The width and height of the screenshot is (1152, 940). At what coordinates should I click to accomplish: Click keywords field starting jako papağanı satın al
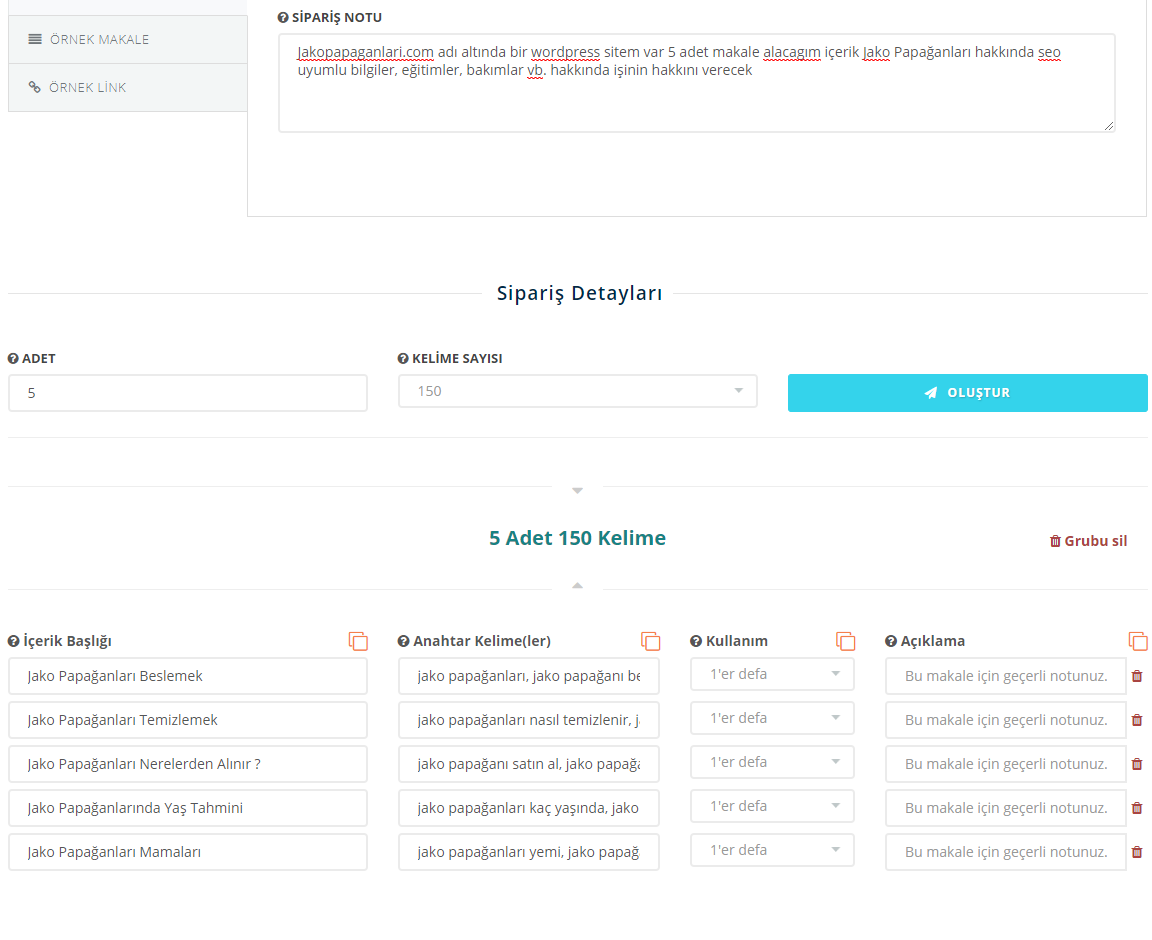(x=529, y=764)
